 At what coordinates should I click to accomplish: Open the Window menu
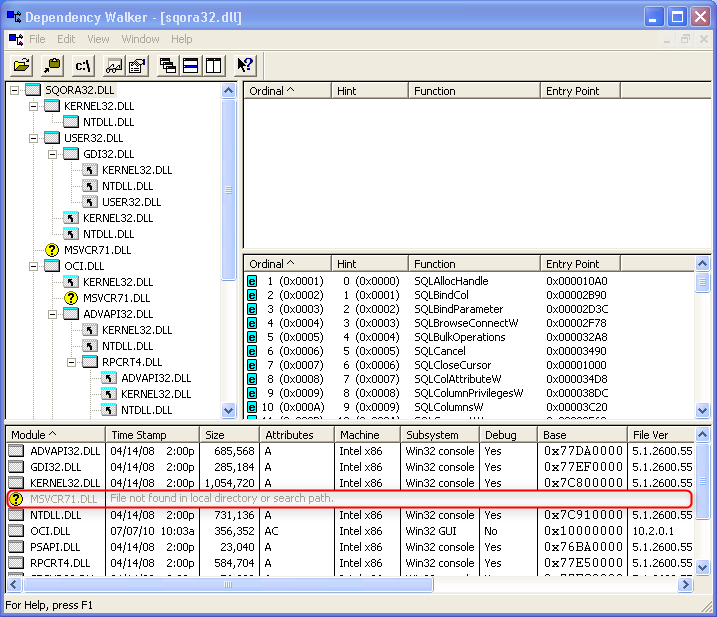tap(140, 39)
